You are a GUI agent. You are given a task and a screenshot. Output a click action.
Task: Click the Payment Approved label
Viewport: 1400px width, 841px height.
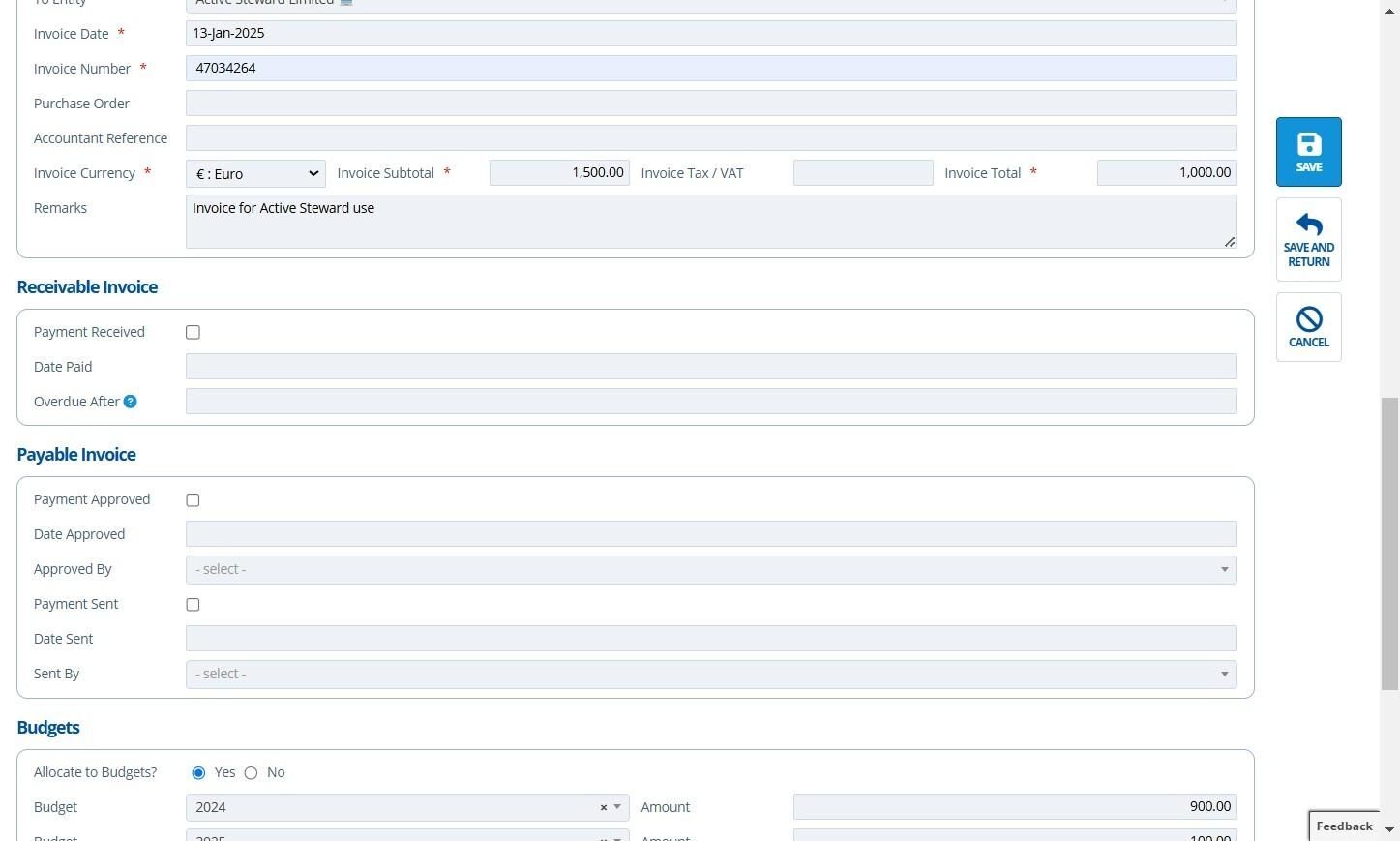92,499
